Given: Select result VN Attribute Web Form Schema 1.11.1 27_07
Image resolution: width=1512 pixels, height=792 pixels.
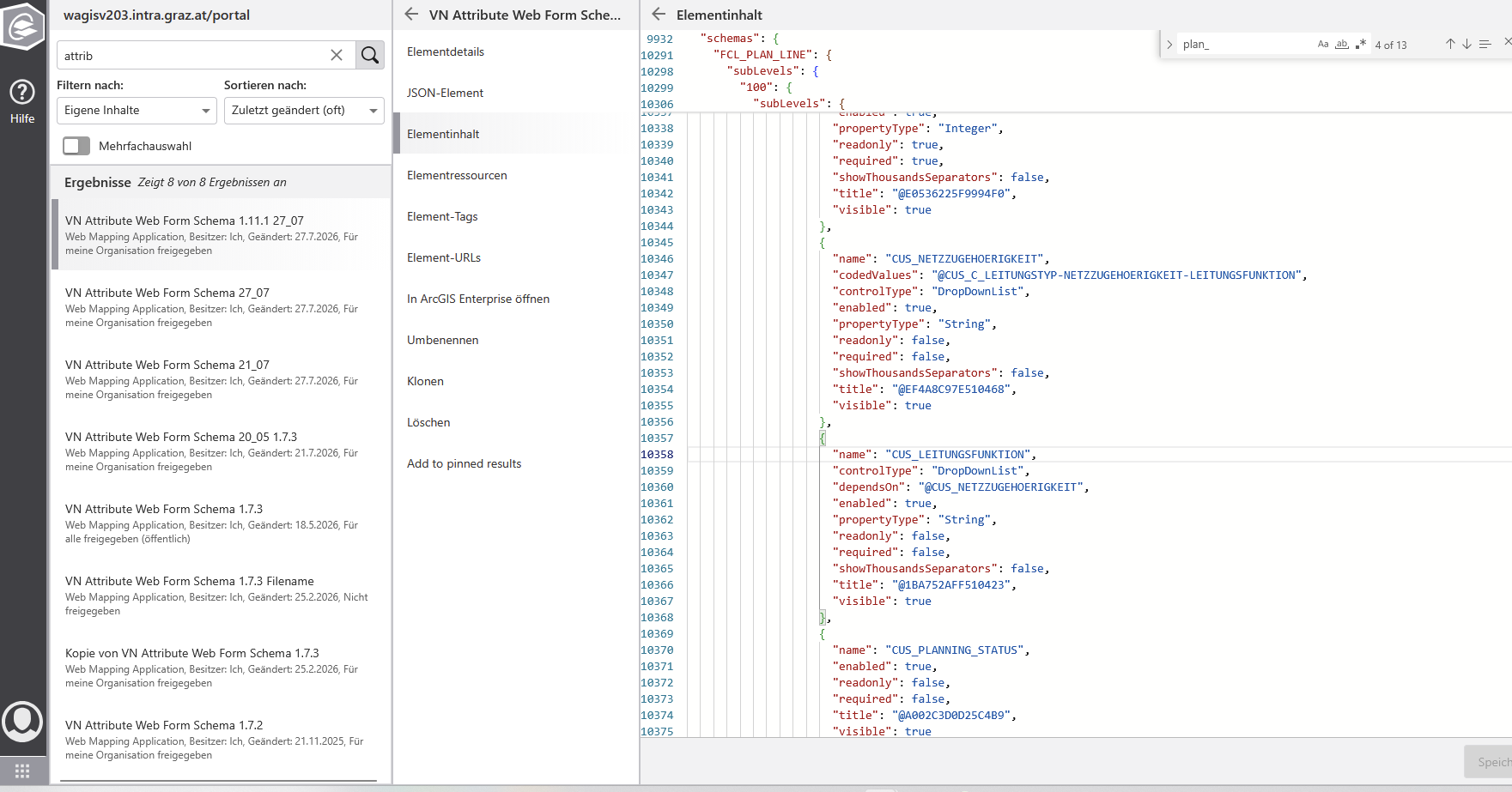Looking at the screenshot, I should coord(220,235).
